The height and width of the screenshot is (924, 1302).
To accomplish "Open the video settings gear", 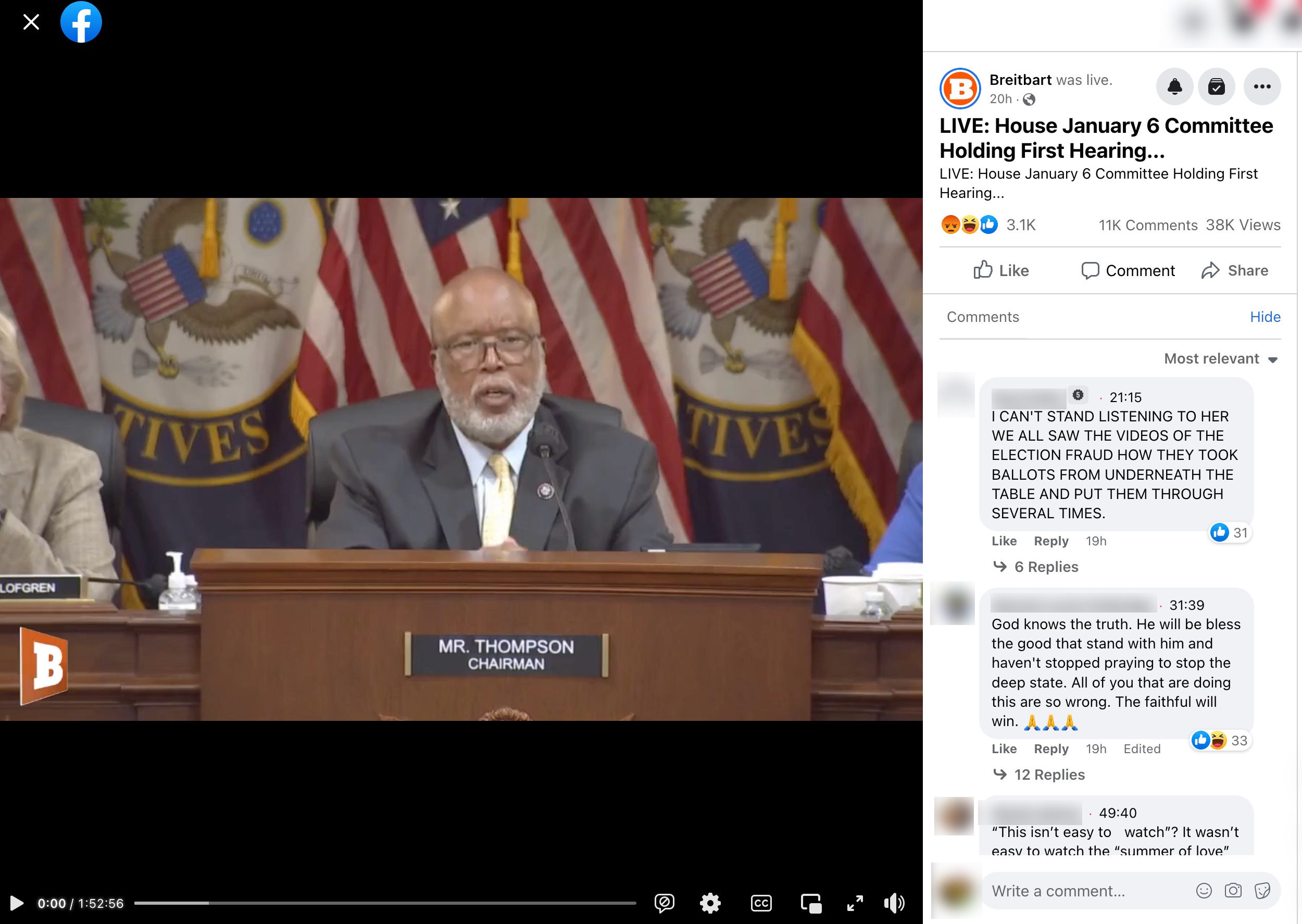I will [710, 903].
